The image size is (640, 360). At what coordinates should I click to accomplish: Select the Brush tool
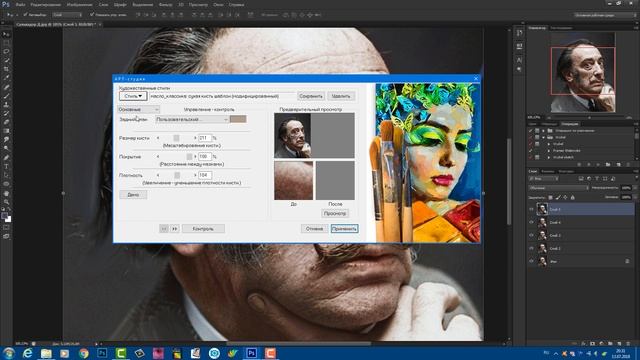[x=6, y=96]
